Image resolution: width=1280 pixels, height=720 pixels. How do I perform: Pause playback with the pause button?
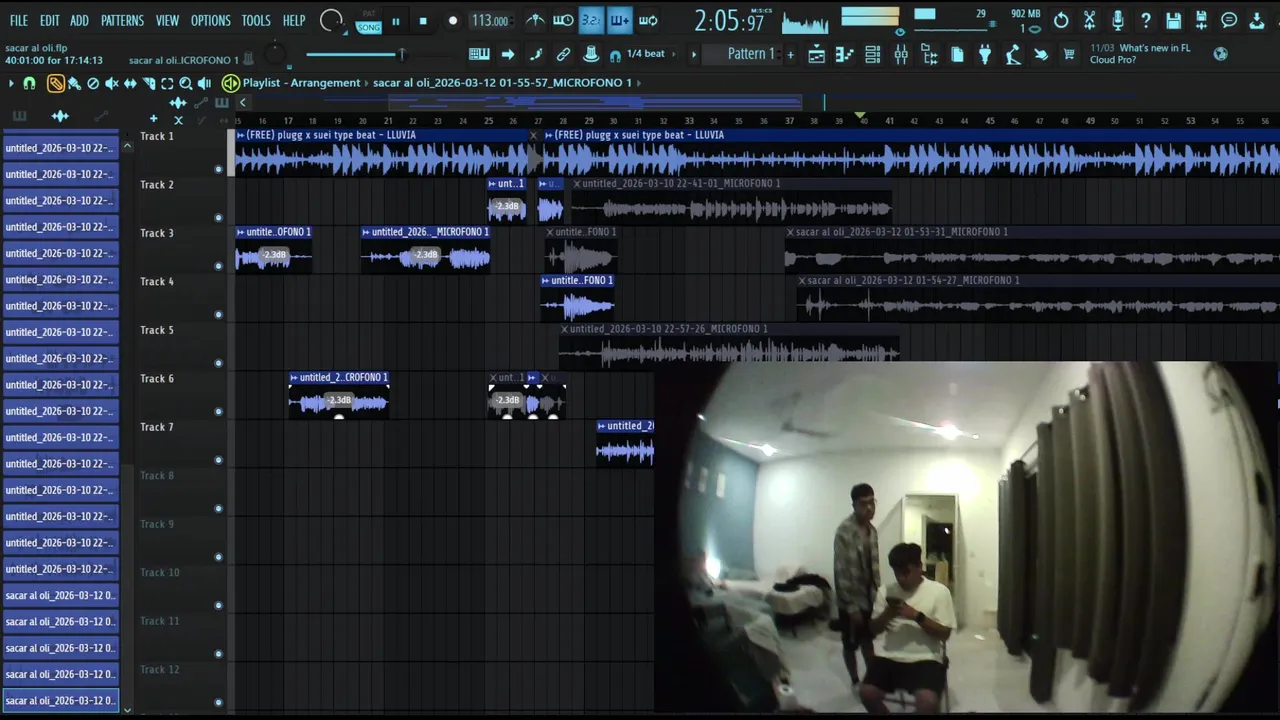tap(396, 21)
